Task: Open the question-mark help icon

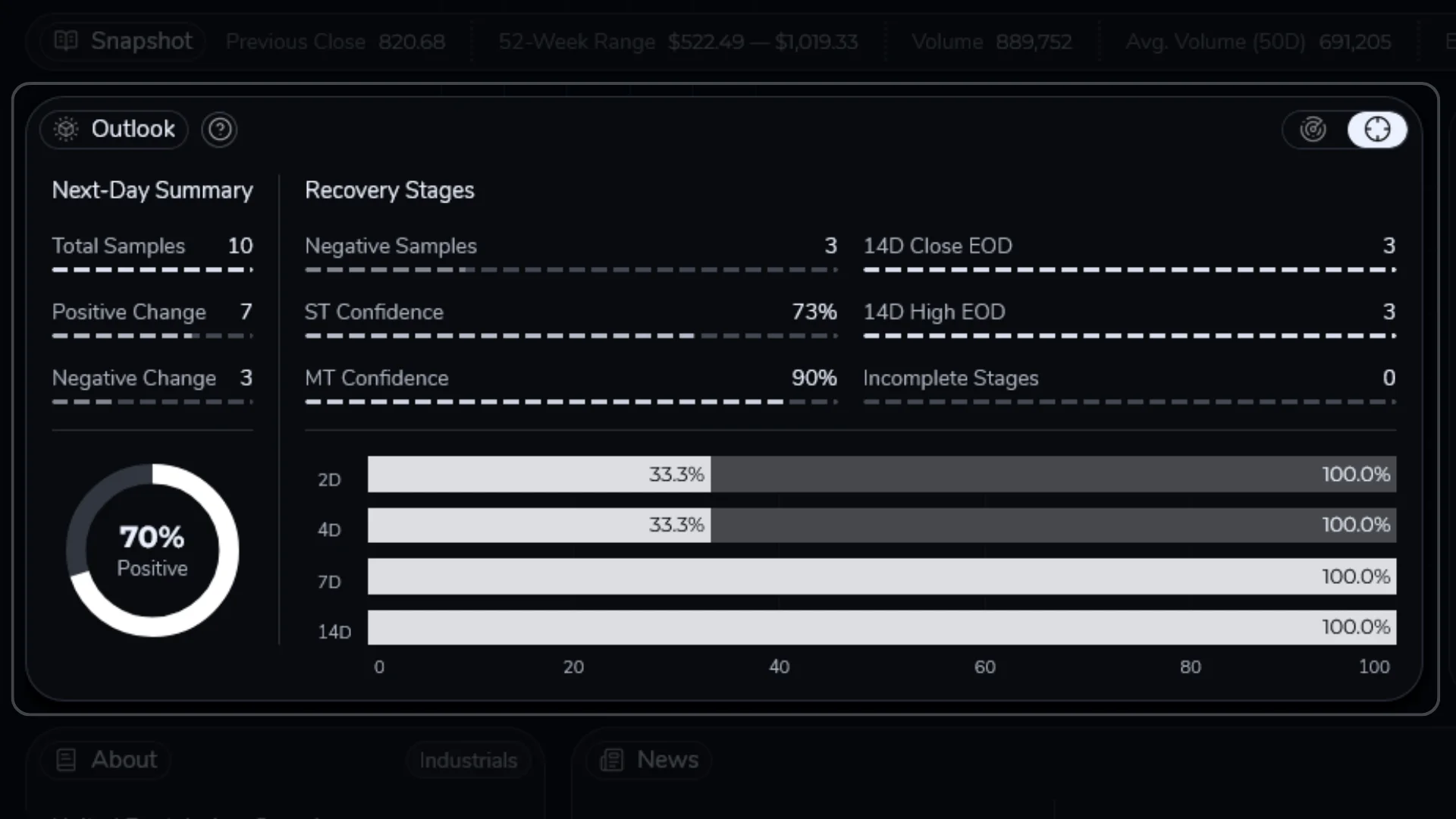Action: [x=219, y=129]
